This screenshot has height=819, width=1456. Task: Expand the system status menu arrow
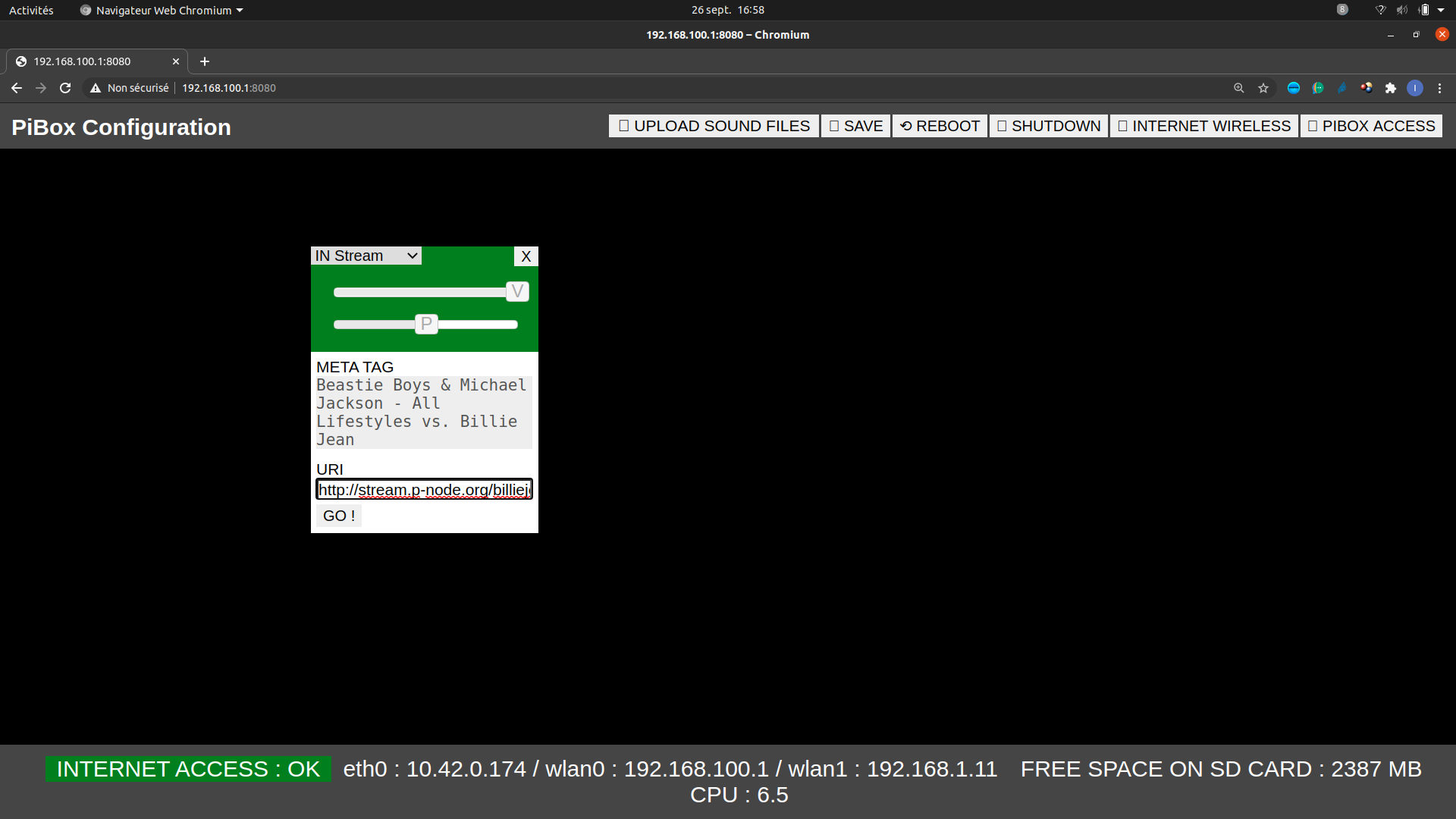tap(1441, 11)
